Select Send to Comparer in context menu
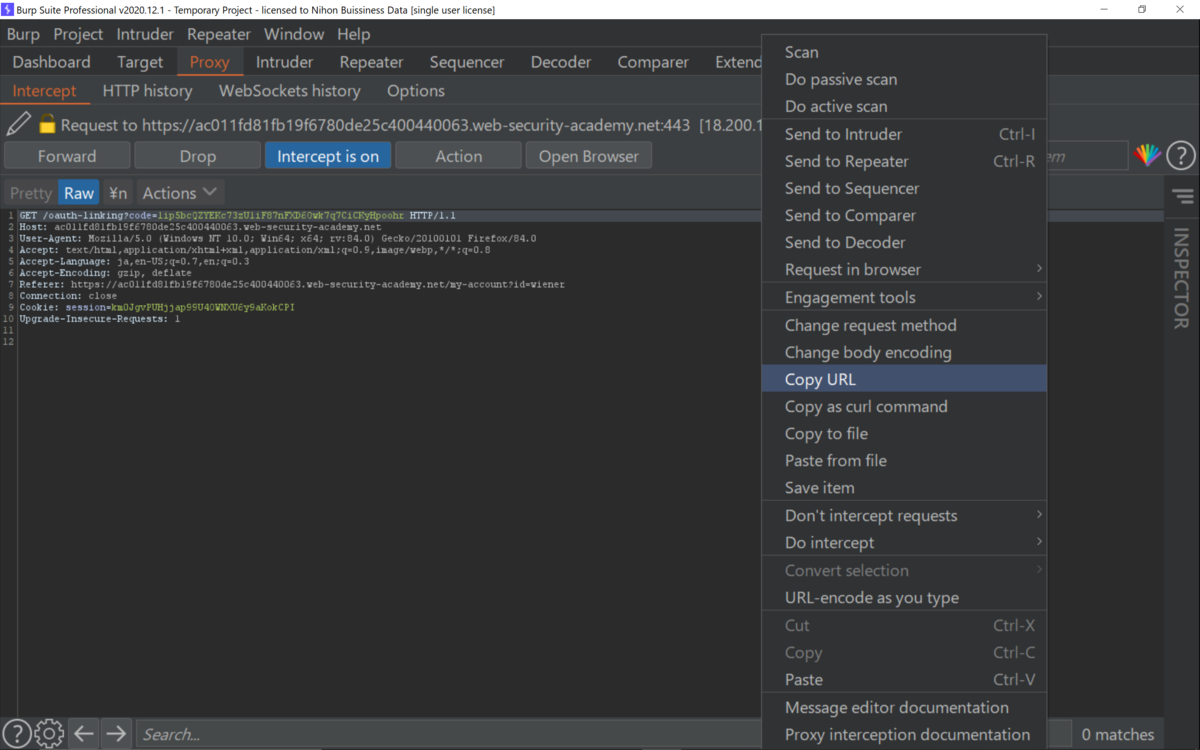The width and height of the screenshot is (1200, 750). pyautogui.click(x=904, y=215)
